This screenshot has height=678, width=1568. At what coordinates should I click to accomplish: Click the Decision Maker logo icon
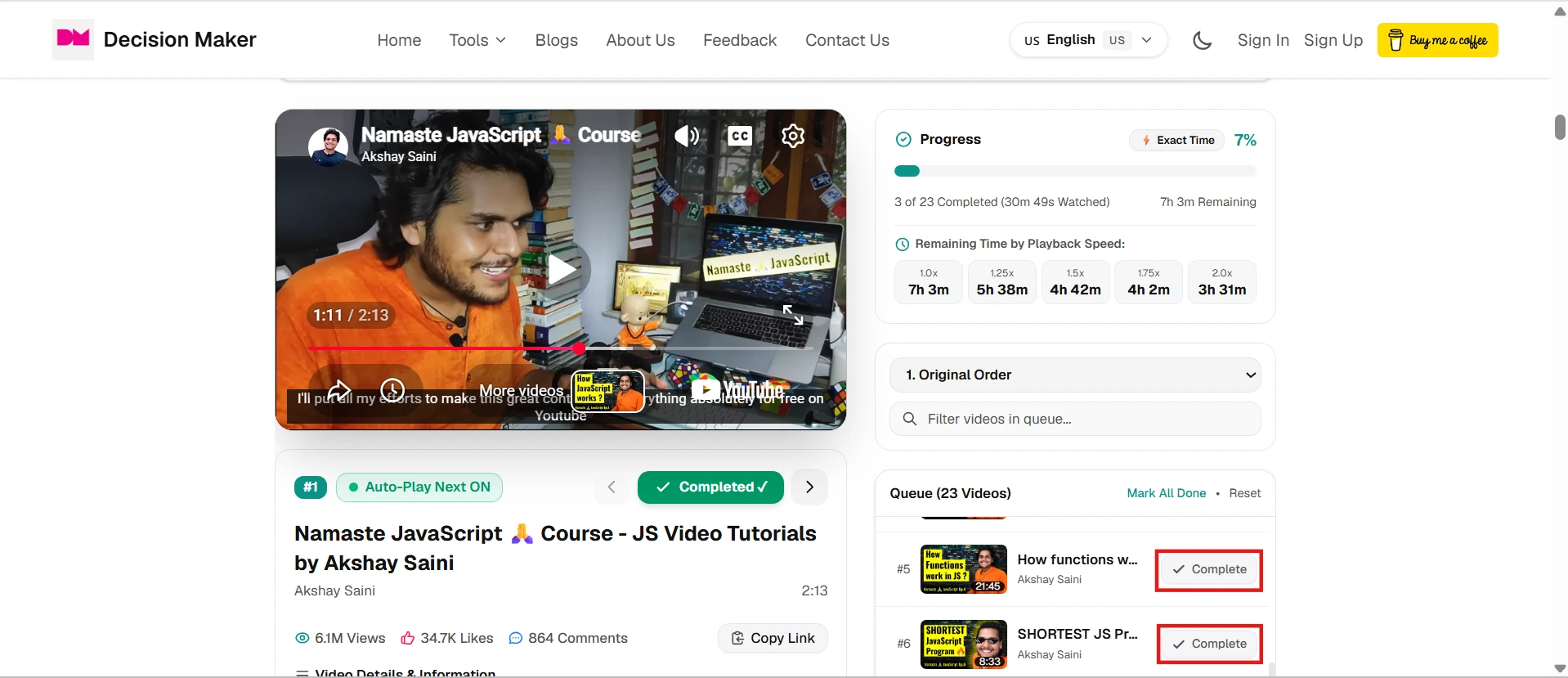(73, 38)
